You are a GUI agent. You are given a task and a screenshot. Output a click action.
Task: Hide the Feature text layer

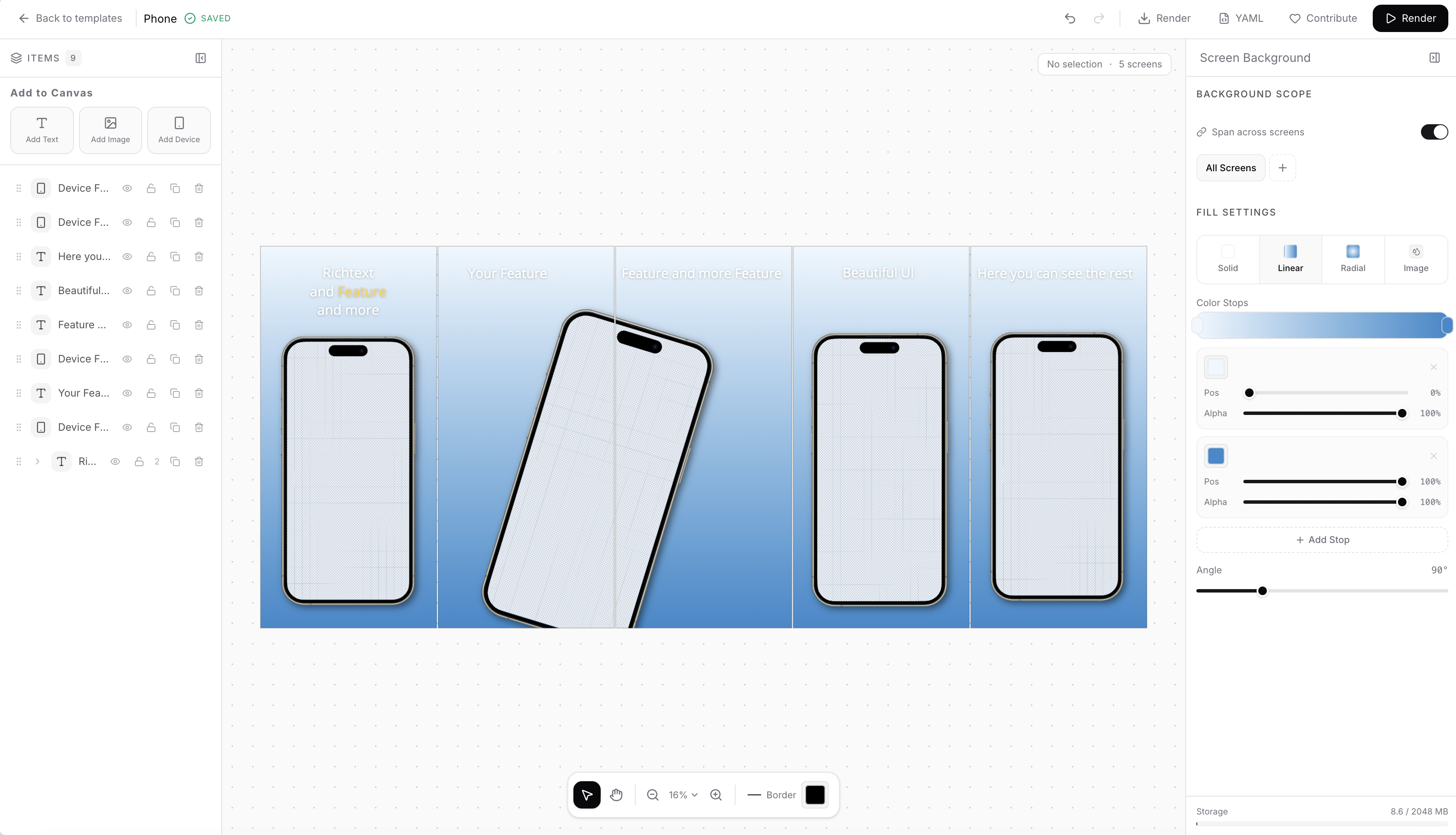pos(127,325)
